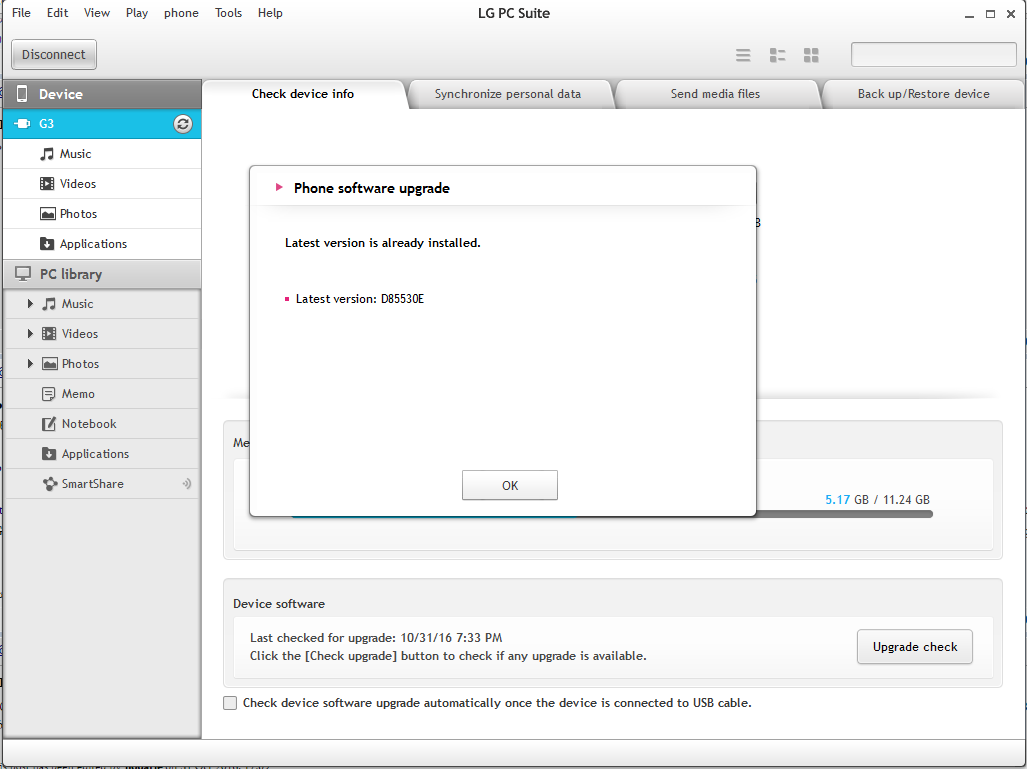The height and width of the screenshot is (769, 1027).
Task: Open the Tools menu
Action: click(228, 12)
